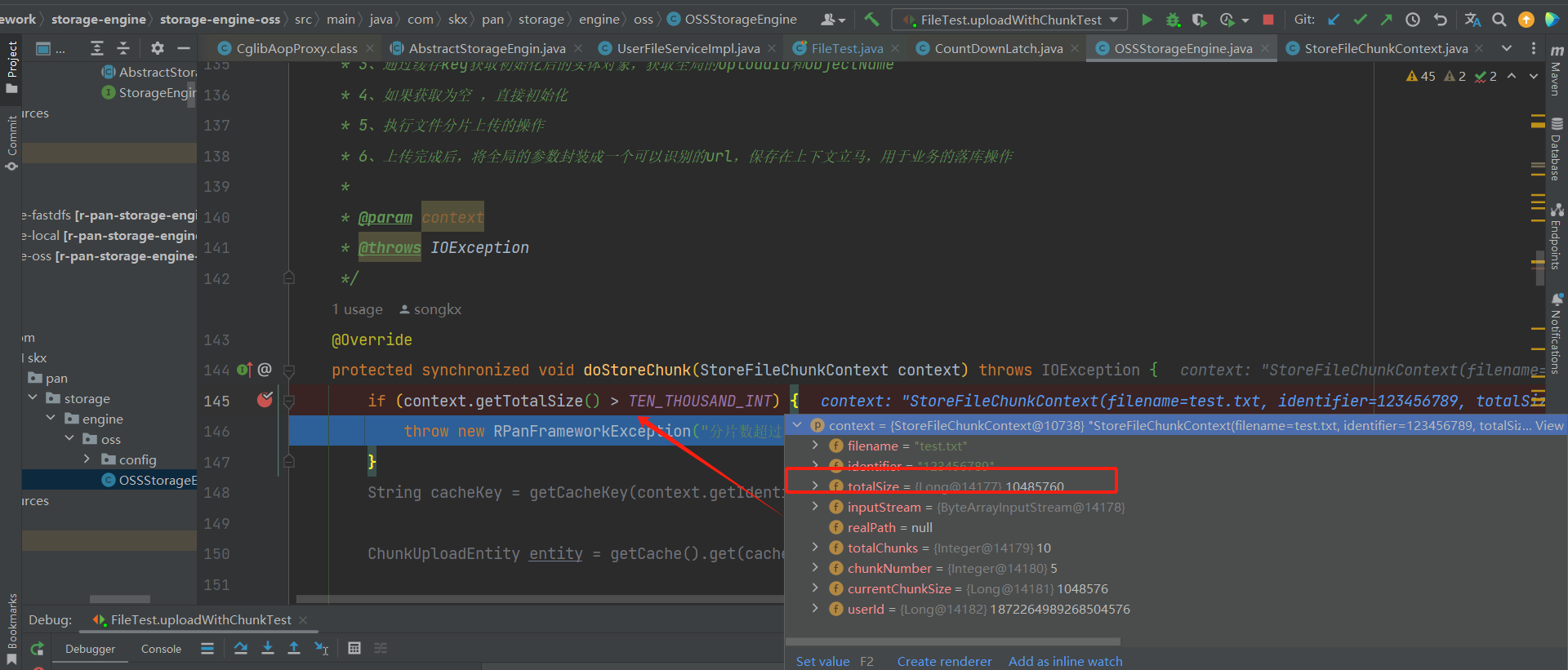Open the Endpoints tool window
The height and width of the screenshot is (670, 1568).
(1557, 237)
